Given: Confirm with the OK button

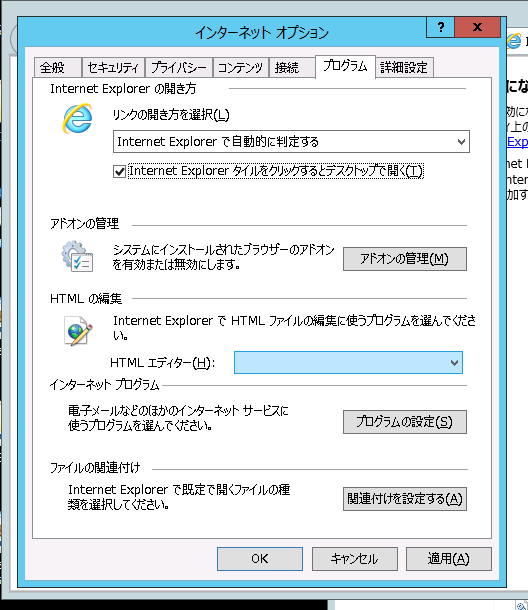Looking at the screenshot, I should coord(260,559).
